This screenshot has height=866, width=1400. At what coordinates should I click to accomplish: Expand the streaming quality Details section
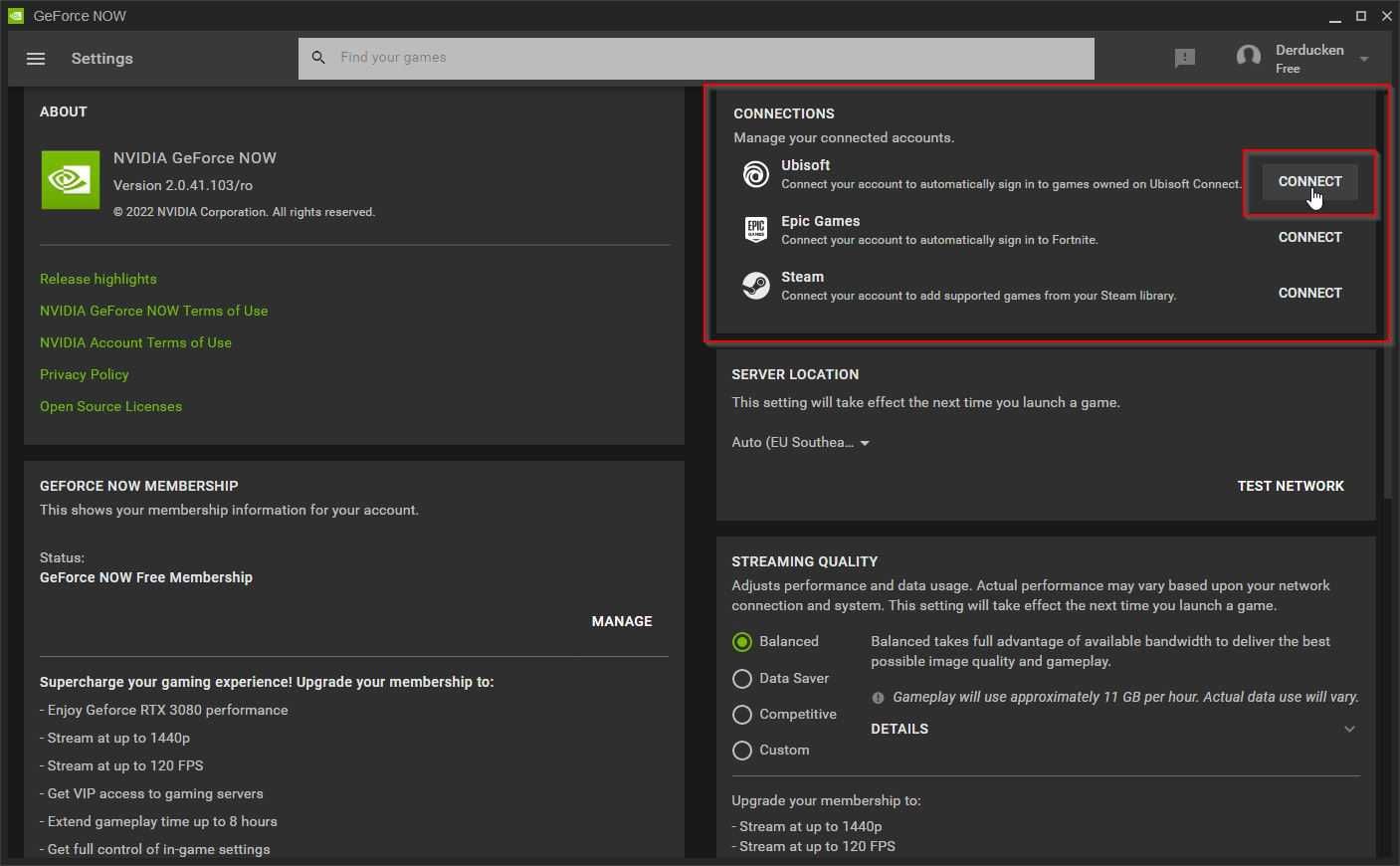(1114, 729)
